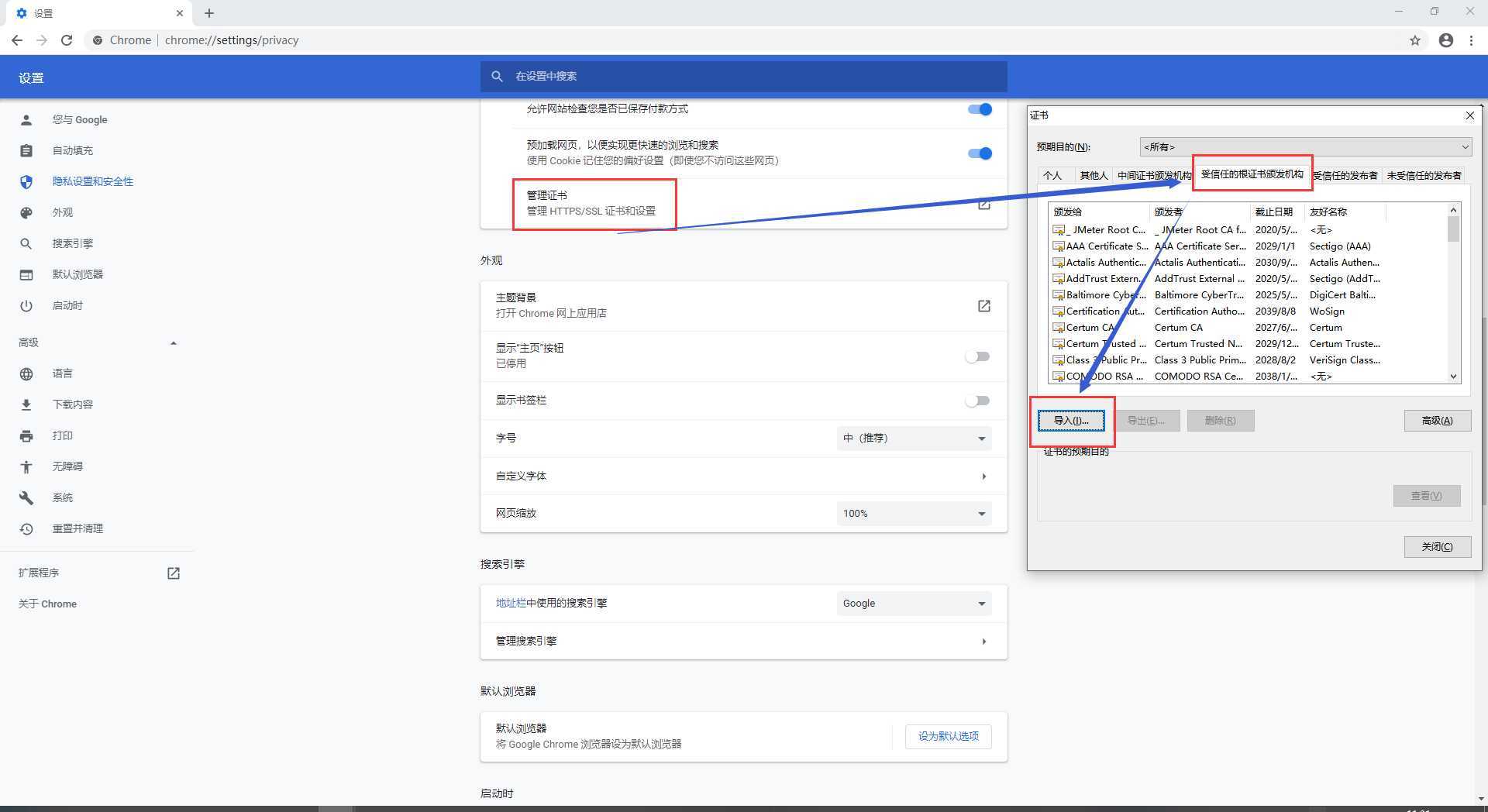Viewport: 1488px width, 812px height.
Task: Open Chrome's three-dot menu
Action: 1471,40
